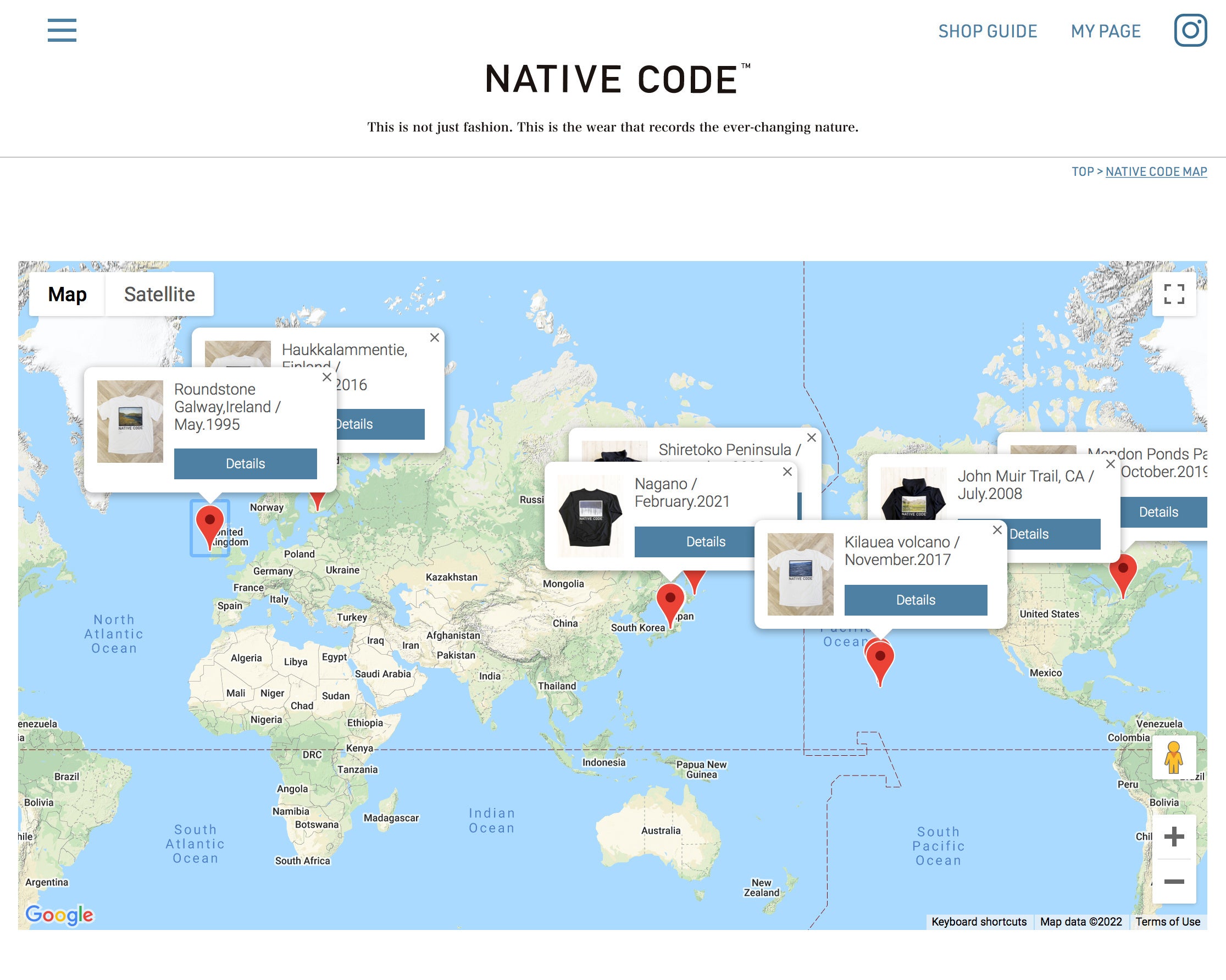Open the hamburger navigation menu
The image size is (1226, 980).
(62, 30)
